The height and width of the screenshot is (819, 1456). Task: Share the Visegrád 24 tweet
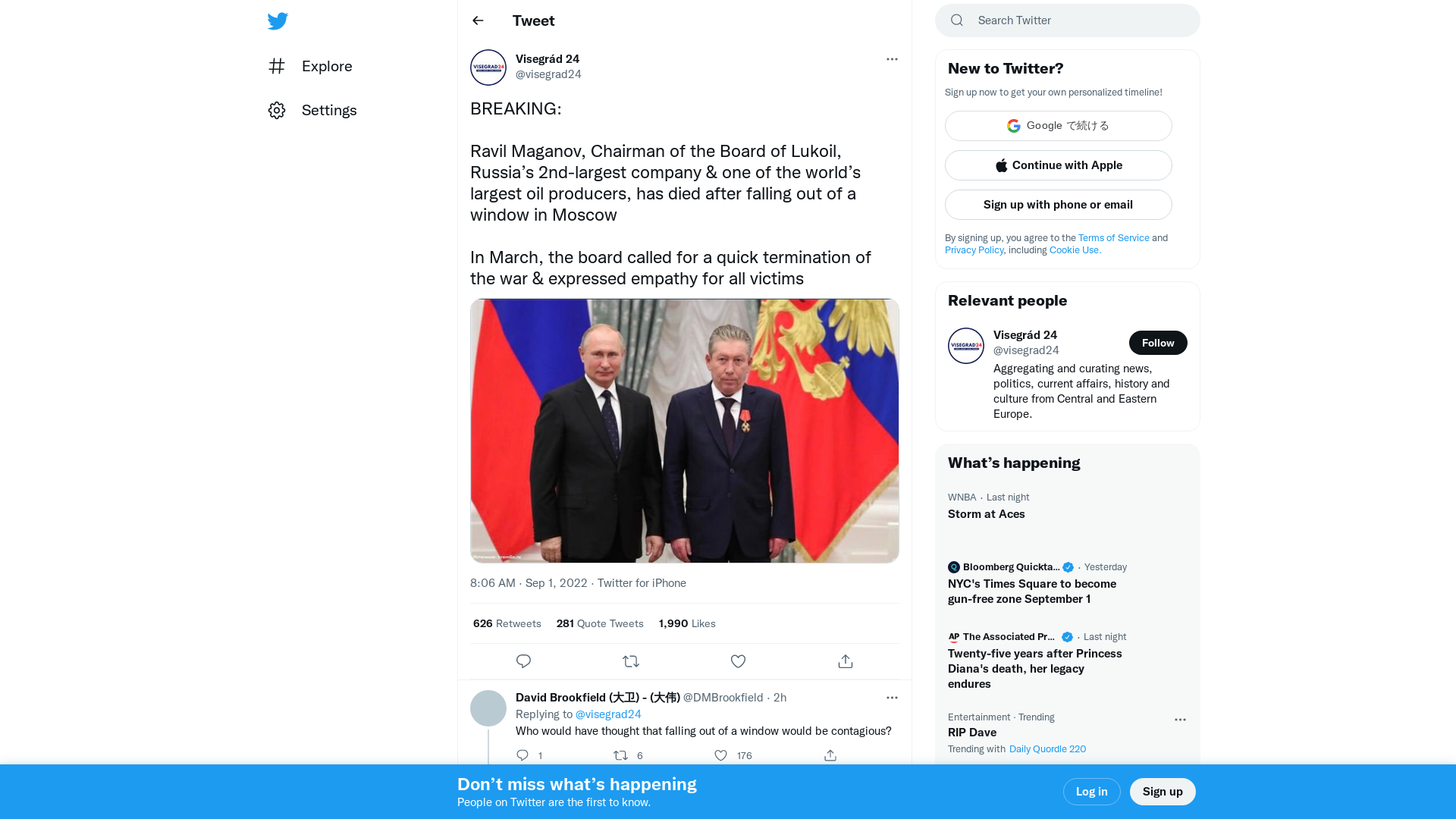[845, 661]
